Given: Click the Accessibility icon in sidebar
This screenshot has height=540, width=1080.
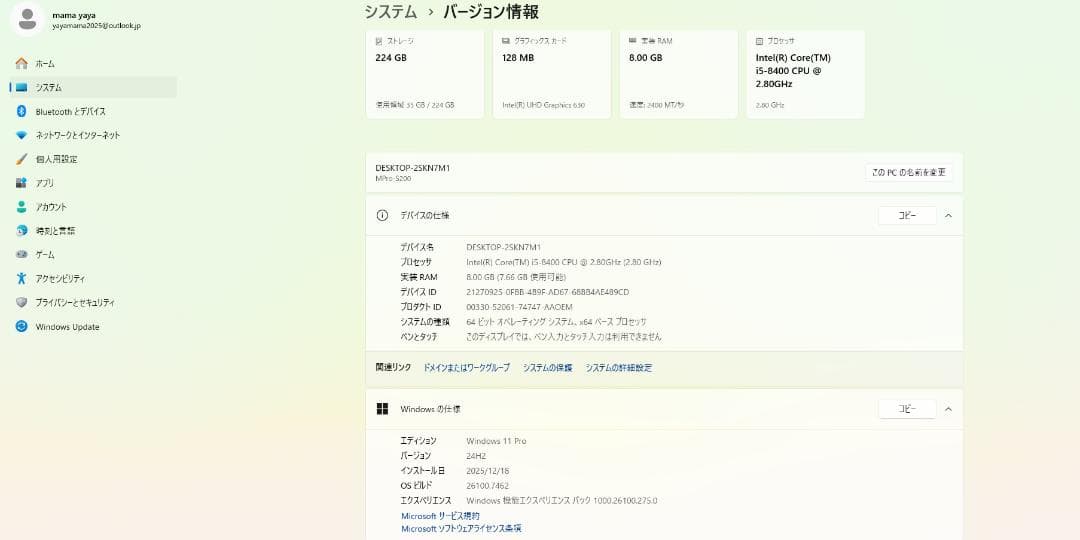Looking at the screenshot, I should coord(21,279).
